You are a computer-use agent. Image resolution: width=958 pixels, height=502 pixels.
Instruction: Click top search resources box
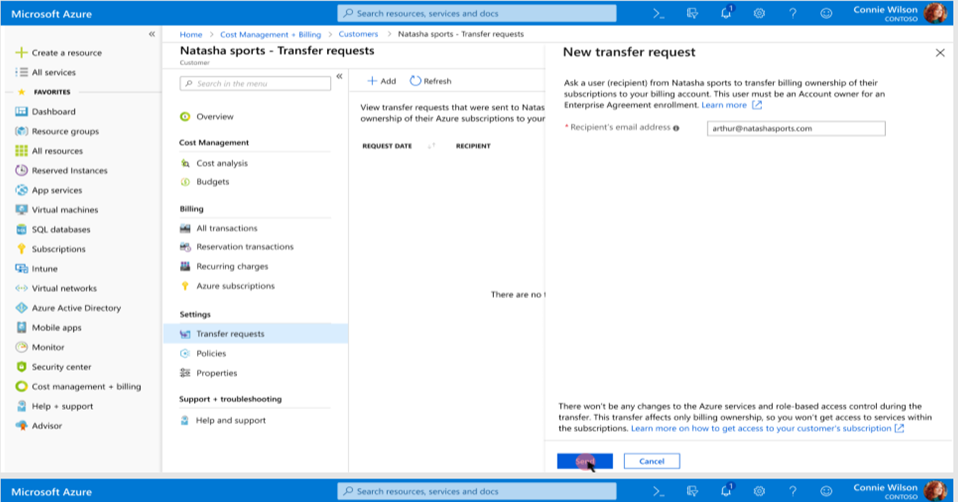coord(477,13)
